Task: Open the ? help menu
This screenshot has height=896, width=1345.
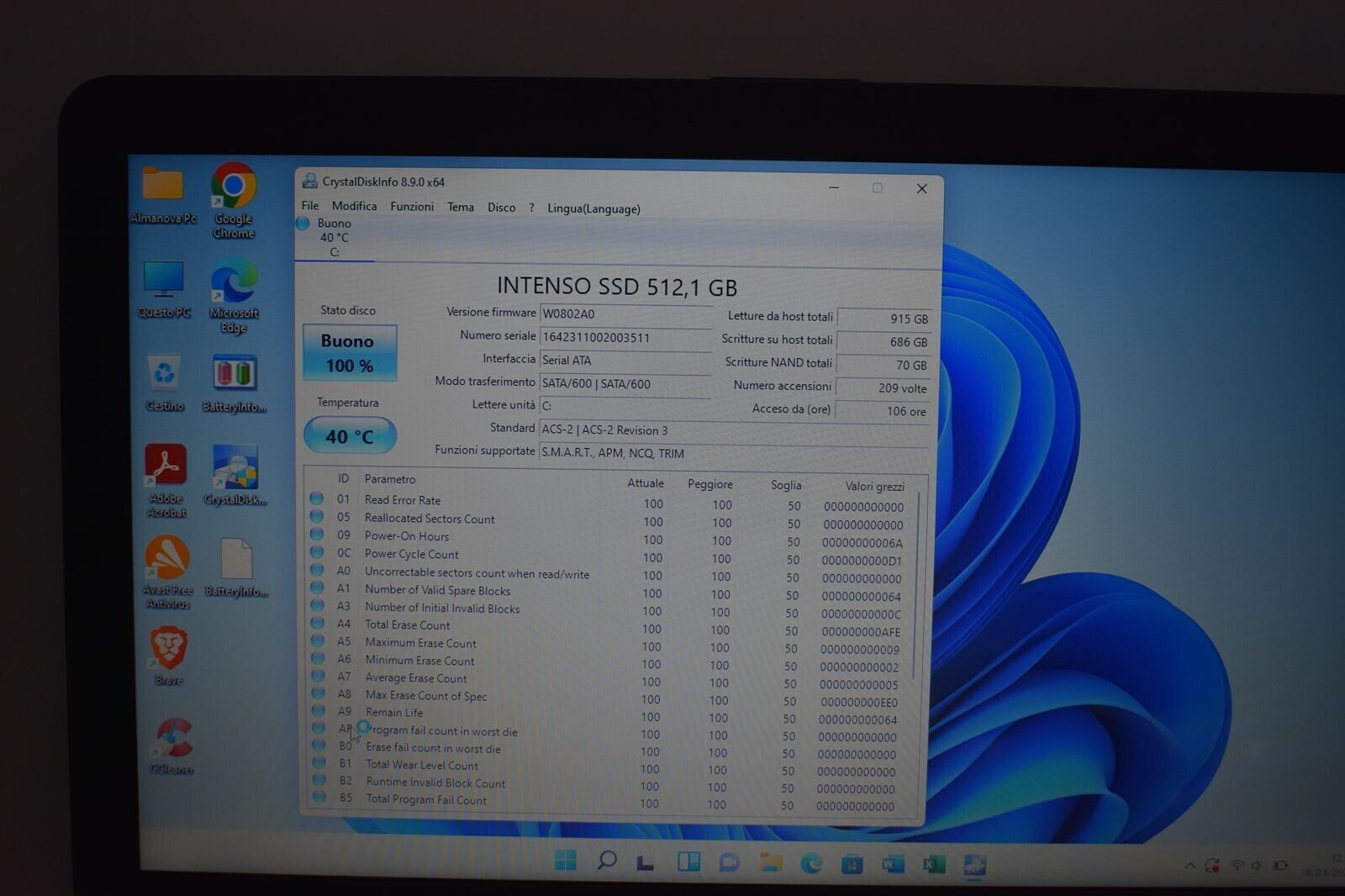Action: [x=531, y=208]
